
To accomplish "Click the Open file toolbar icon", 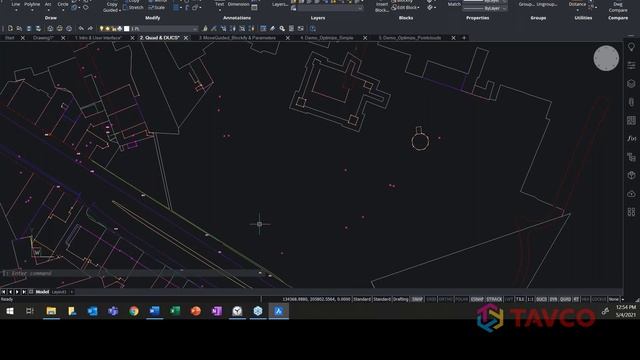I will pyautogui.click(x=19, y=29).
